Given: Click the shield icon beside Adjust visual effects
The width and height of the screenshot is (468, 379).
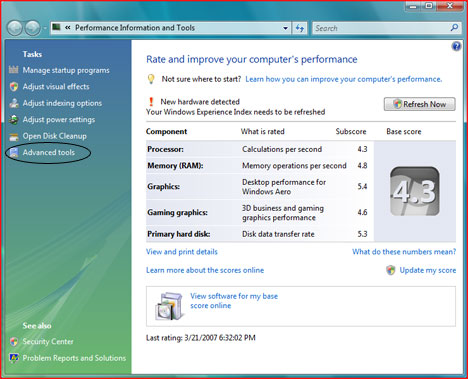Looking at the screenshot, I should coord(14,87).
